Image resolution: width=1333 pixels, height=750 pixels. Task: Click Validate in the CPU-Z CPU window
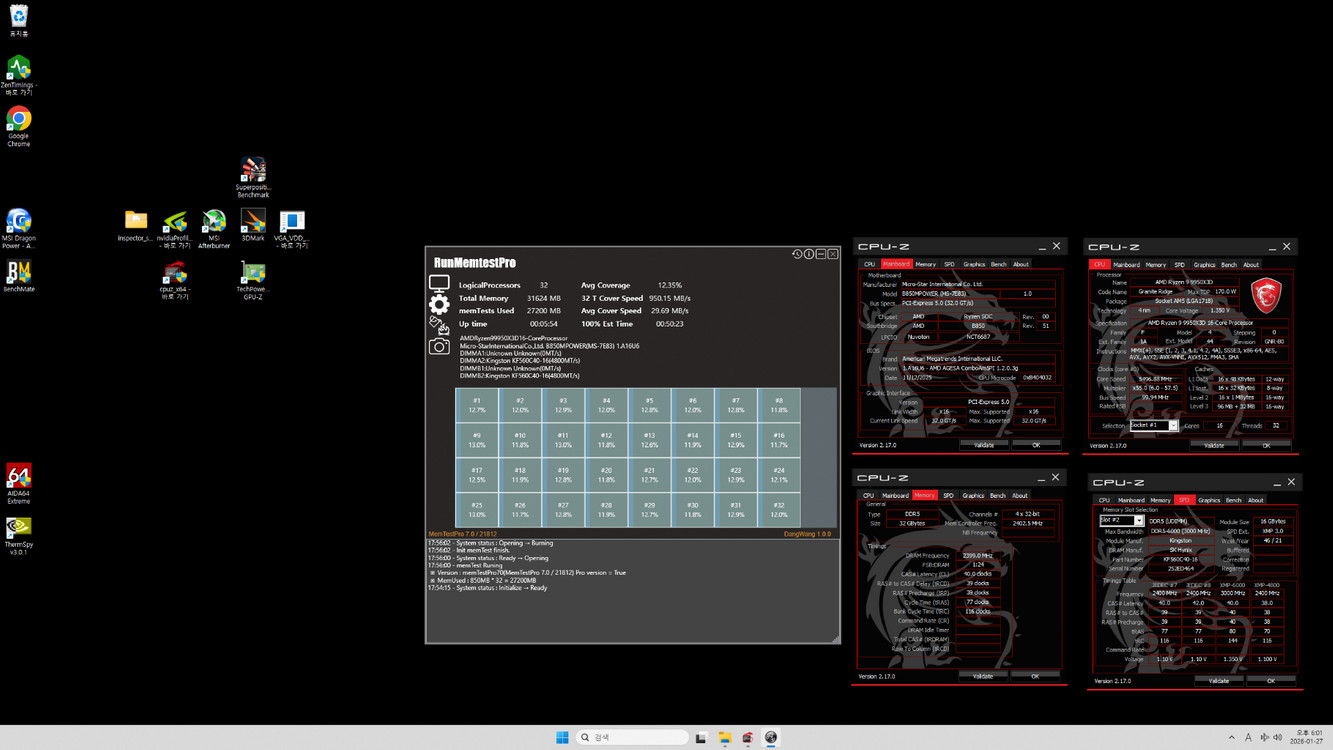click(x=1214, y=446)
